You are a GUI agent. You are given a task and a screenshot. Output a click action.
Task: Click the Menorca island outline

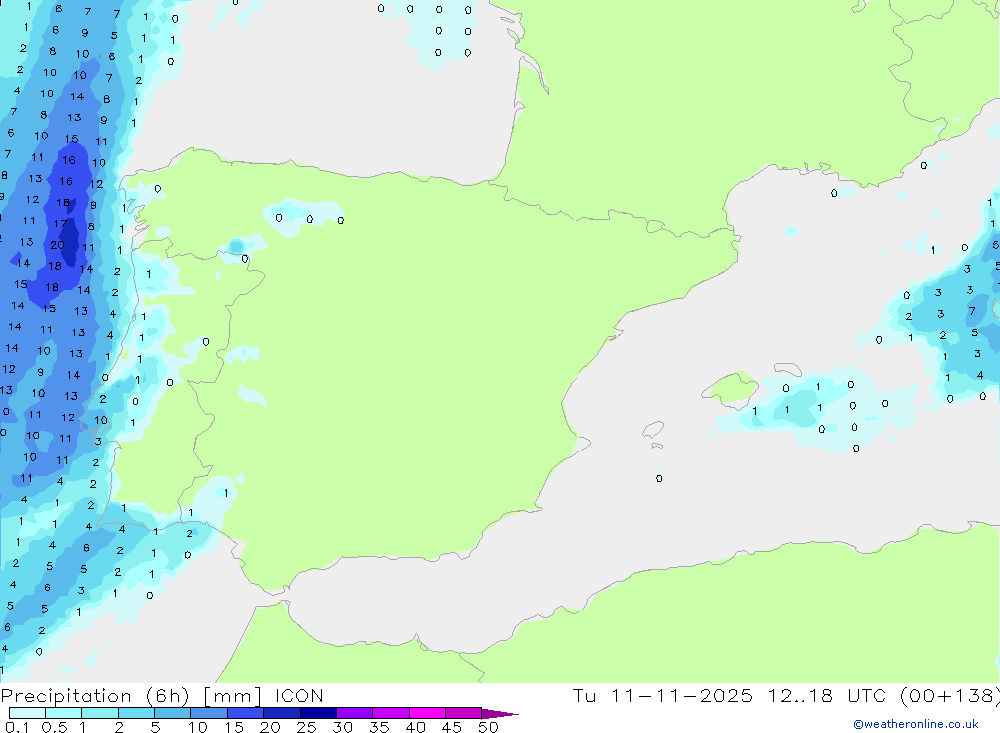[788, 369]
